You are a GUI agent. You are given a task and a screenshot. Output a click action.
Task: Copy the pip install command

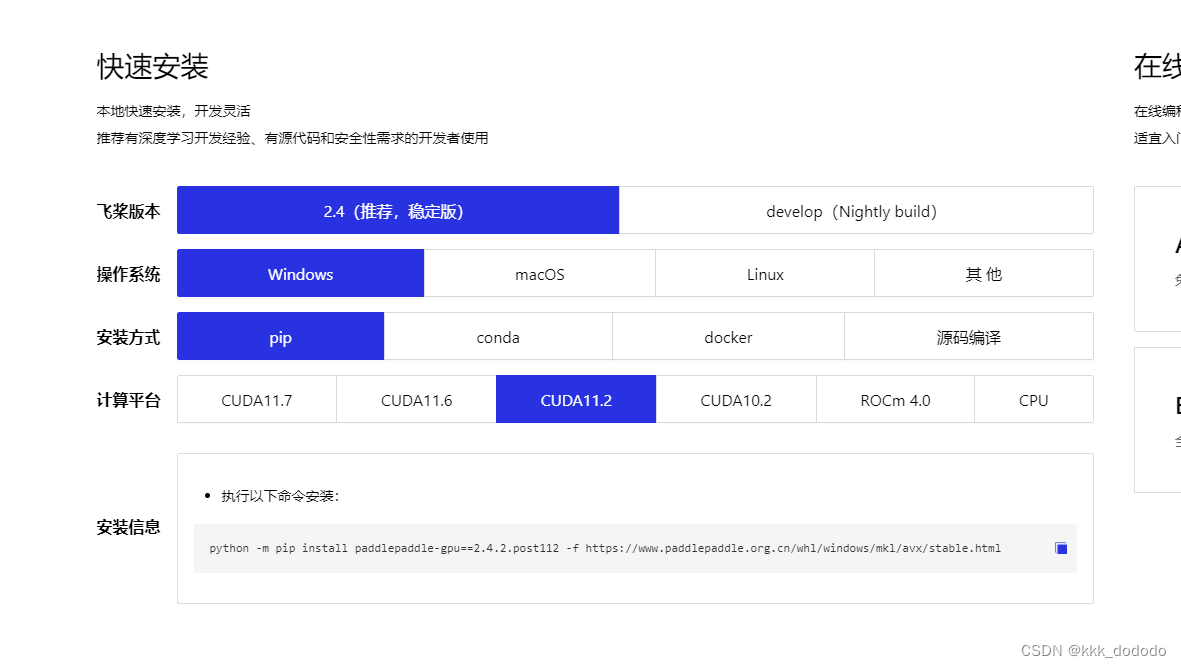pos(1060,548)
